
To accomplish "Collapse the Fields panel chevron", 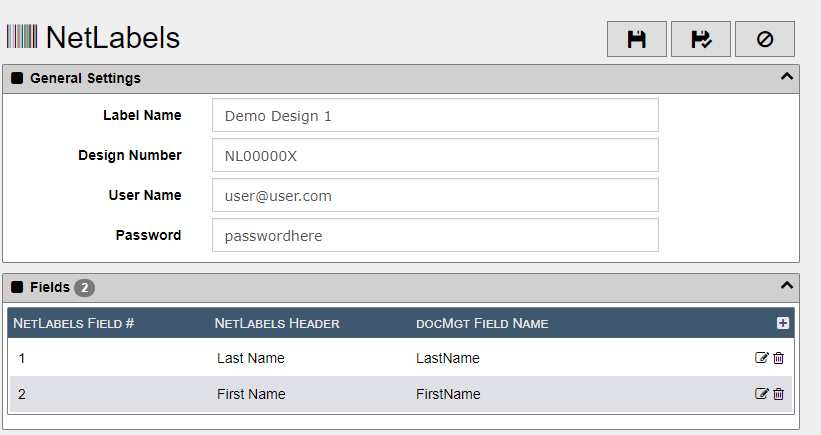I will pos(786,285).
